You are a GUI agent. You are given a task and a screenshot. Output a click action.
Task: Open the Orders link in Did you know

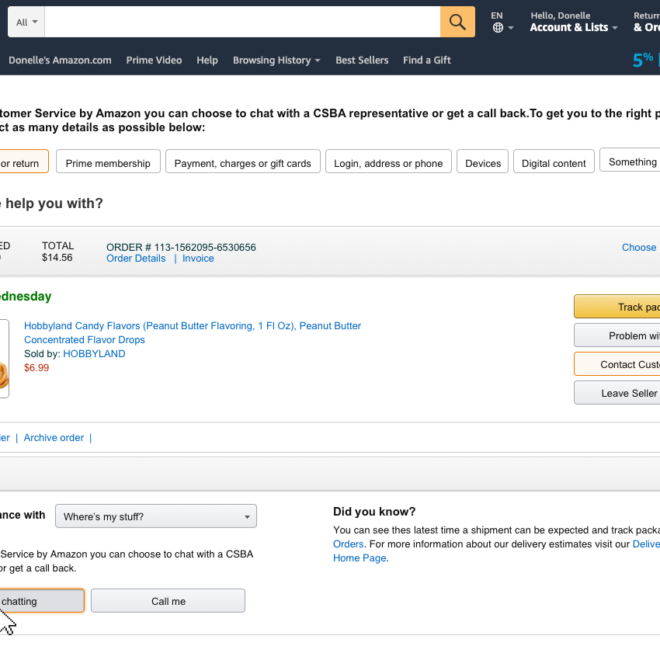348,544
